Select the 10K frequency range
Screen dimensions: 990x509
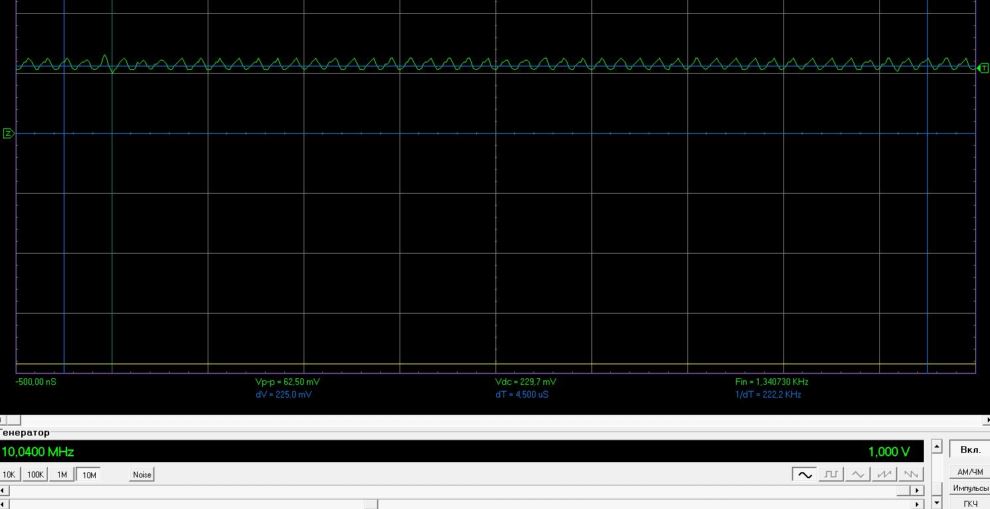[x=10, y=474]
